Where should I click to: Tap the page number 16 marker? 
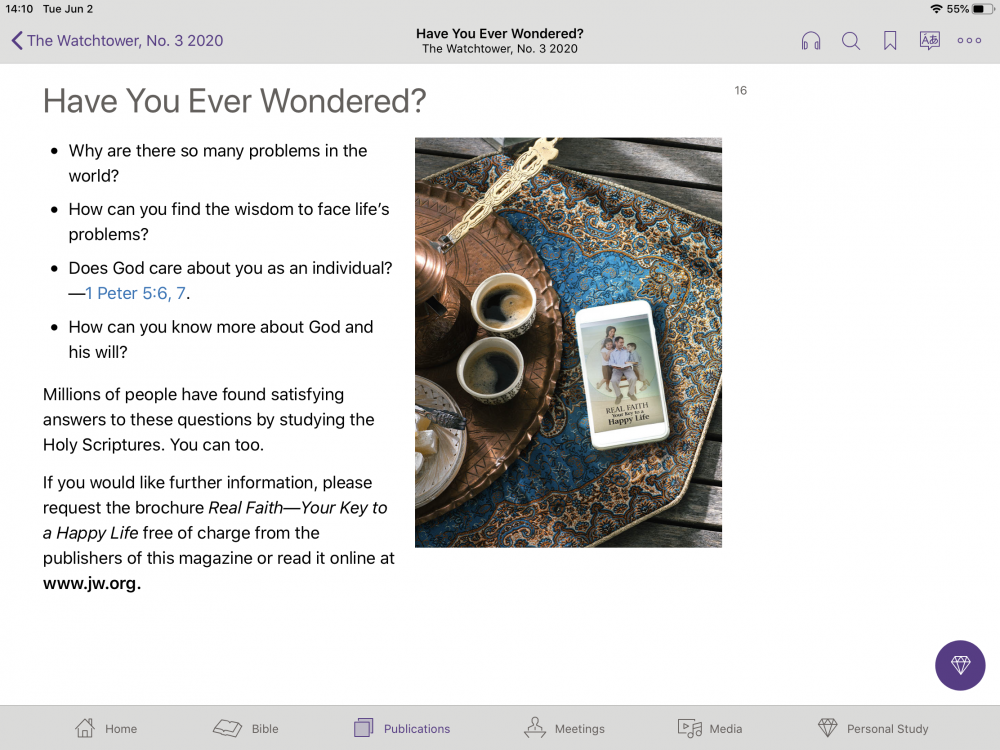point(740,91)
